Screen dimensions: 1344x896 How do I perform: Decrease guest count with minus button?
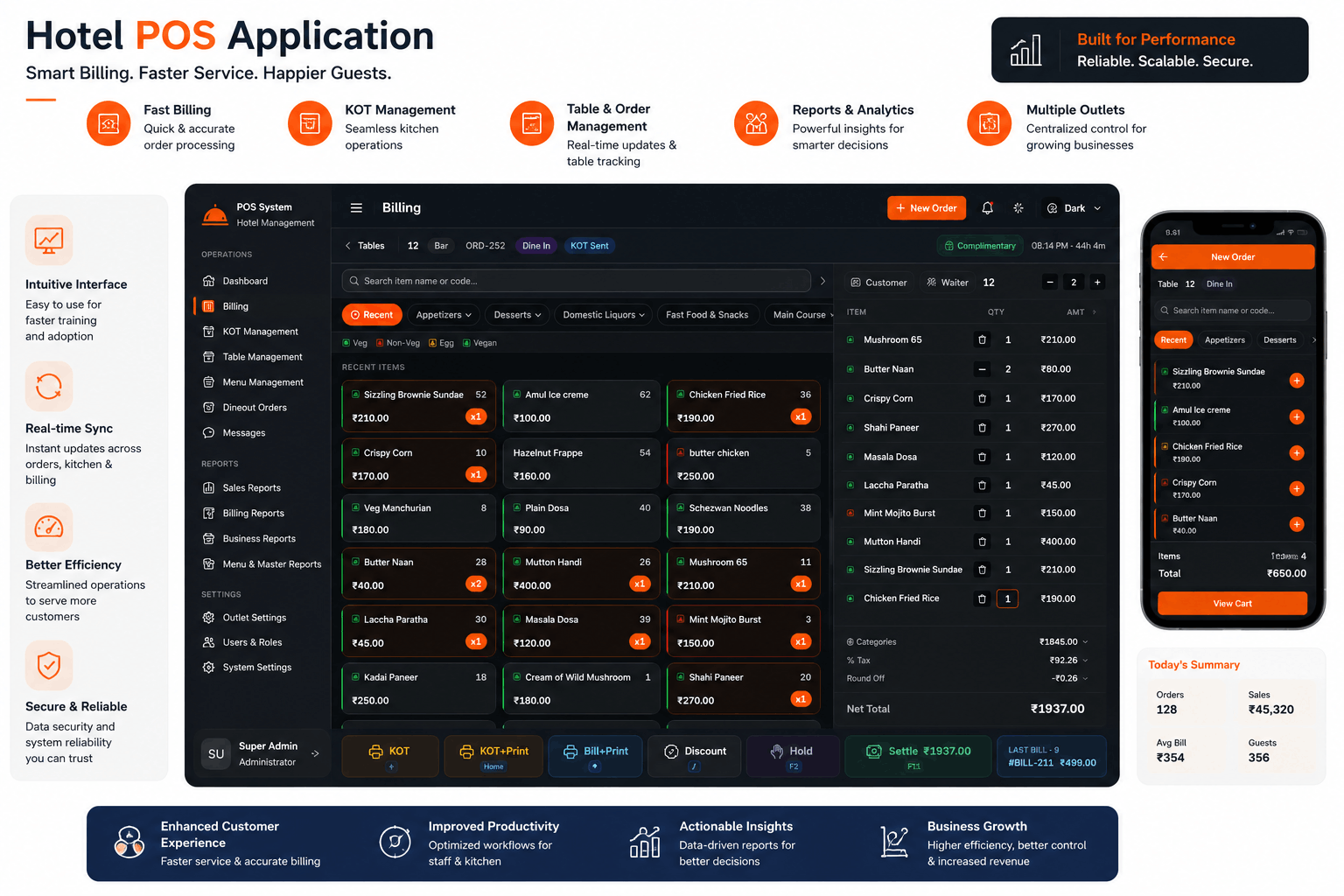click(1050, 282)
